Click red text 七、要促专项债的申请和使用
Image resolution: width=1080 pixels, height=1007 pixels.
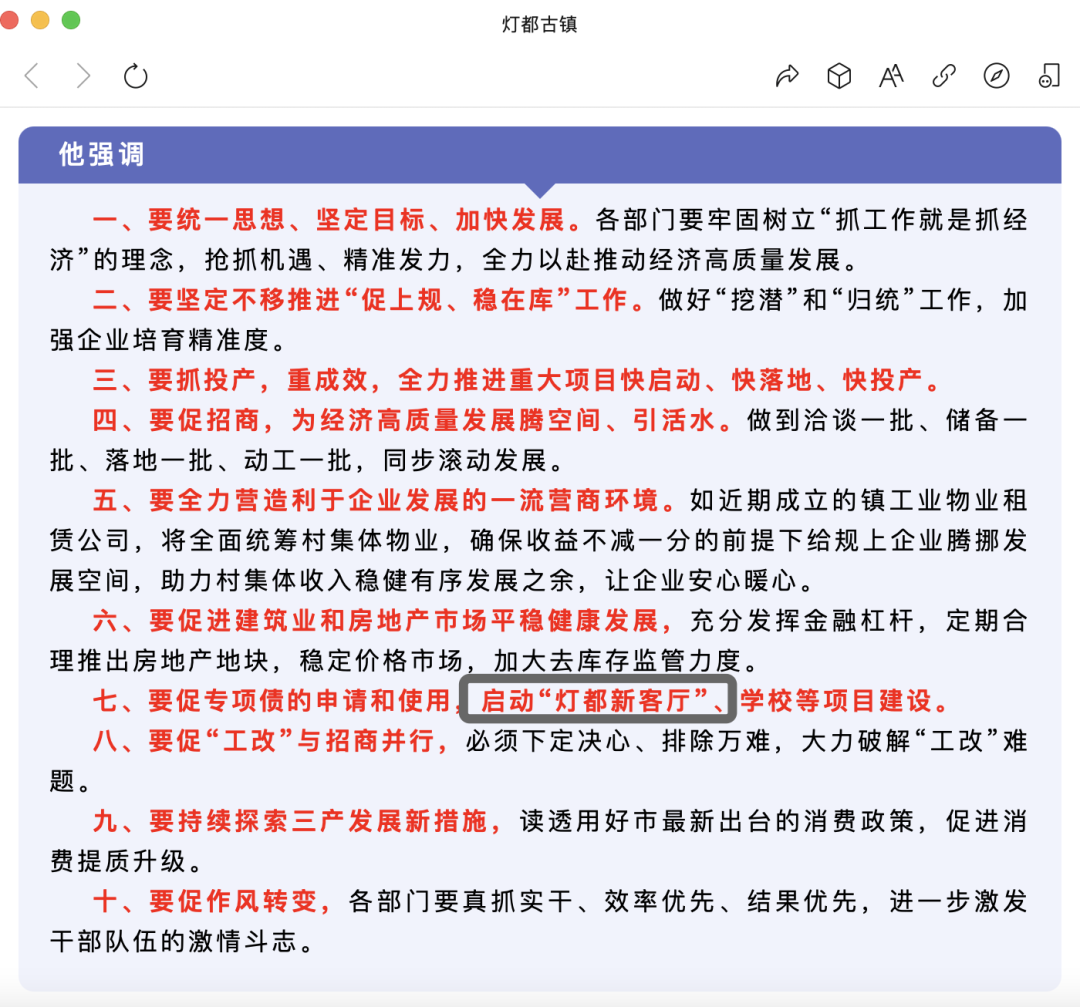click(x=271, y=700)
